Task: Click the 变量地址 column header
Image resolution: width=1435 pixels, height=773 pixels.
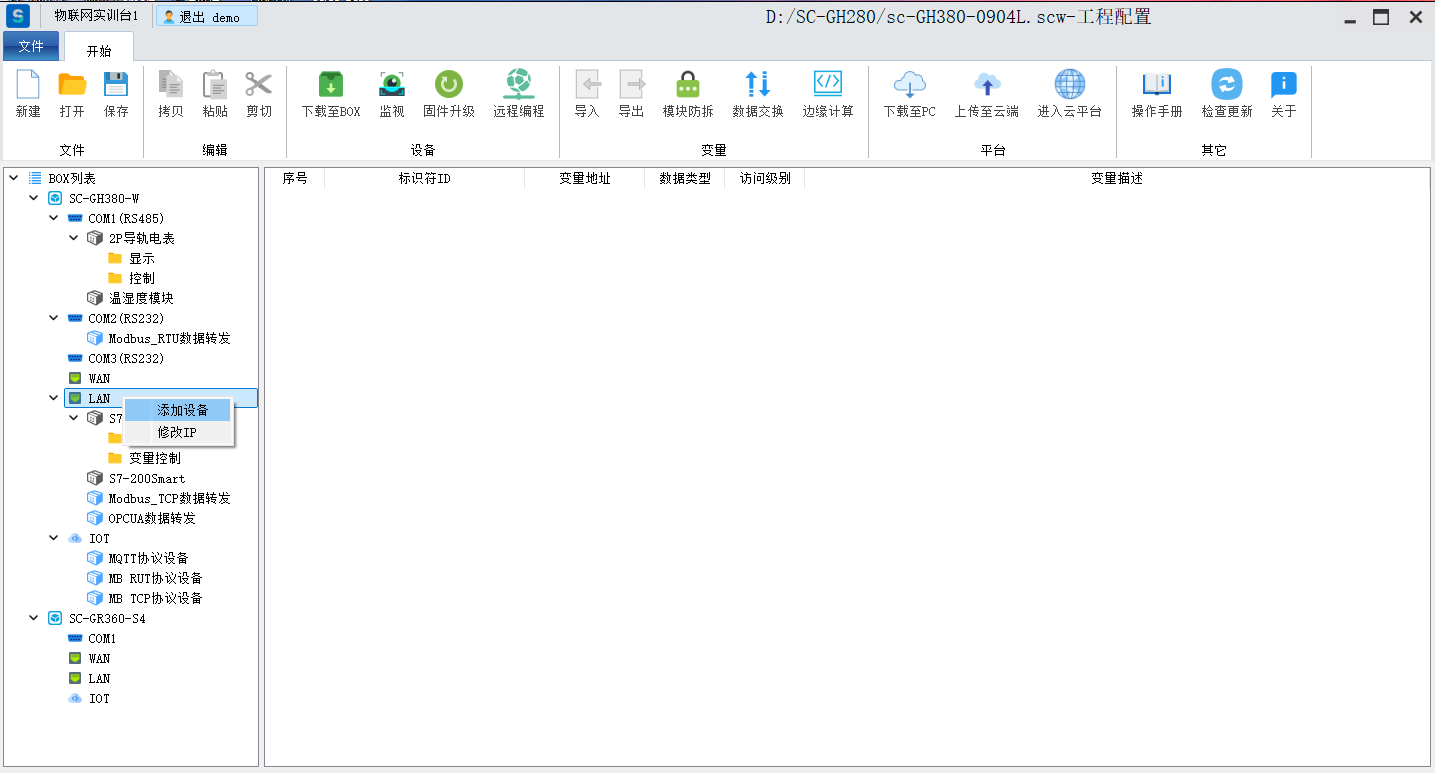Action: (x=584, y=178)
